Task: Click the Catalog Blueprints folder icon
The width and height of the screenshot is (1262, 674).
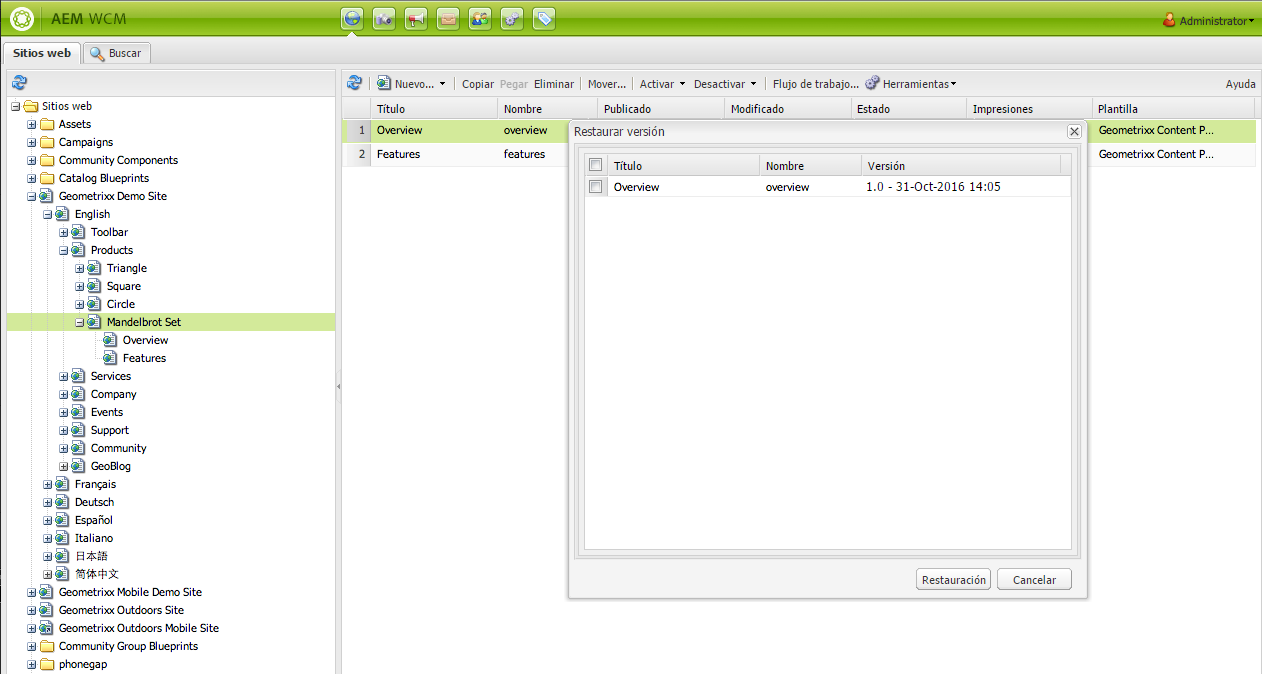Action: click(x=46, y=178)
